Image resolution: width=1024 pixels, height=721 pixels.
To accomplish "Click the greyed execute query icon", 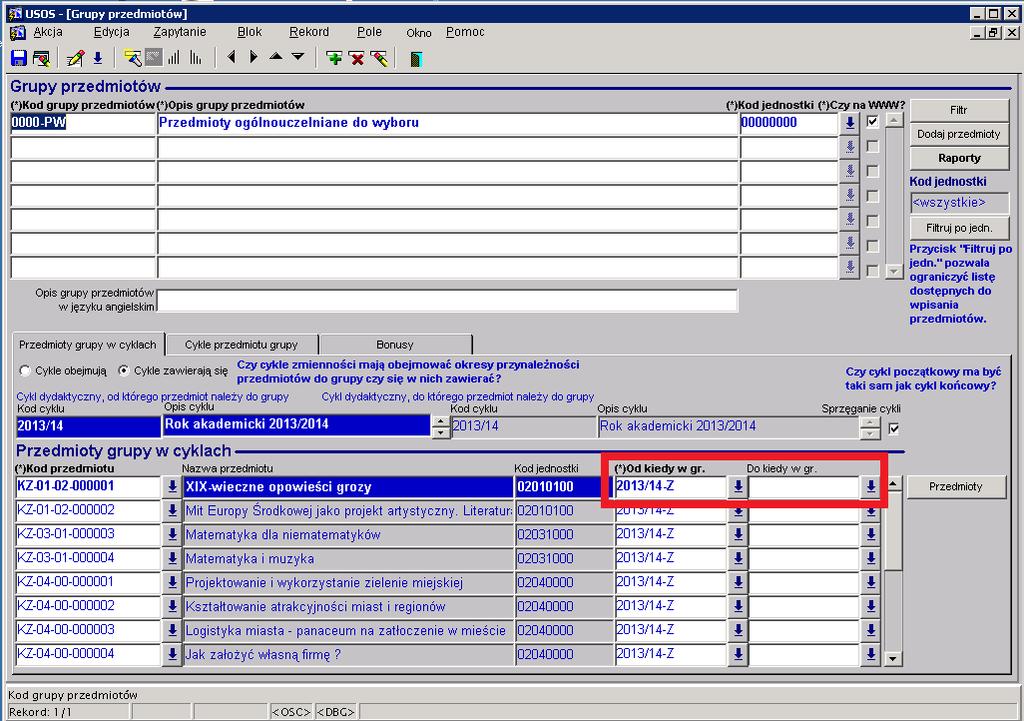I will 153,58.
